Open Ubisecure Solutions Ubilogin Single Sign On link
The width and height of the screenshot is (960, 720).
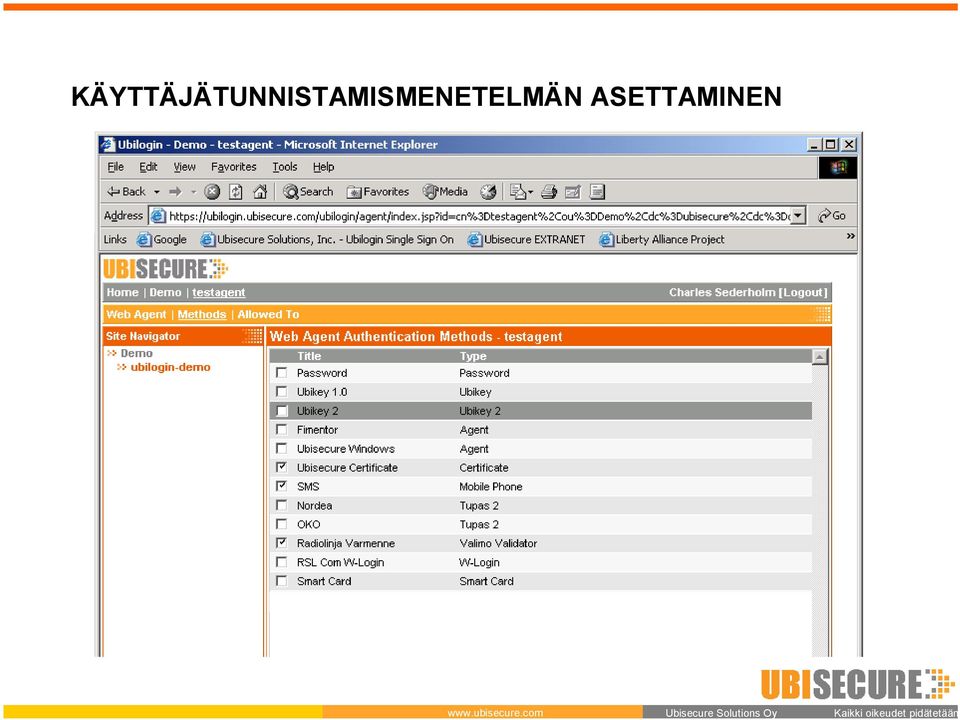coord(327,239)
